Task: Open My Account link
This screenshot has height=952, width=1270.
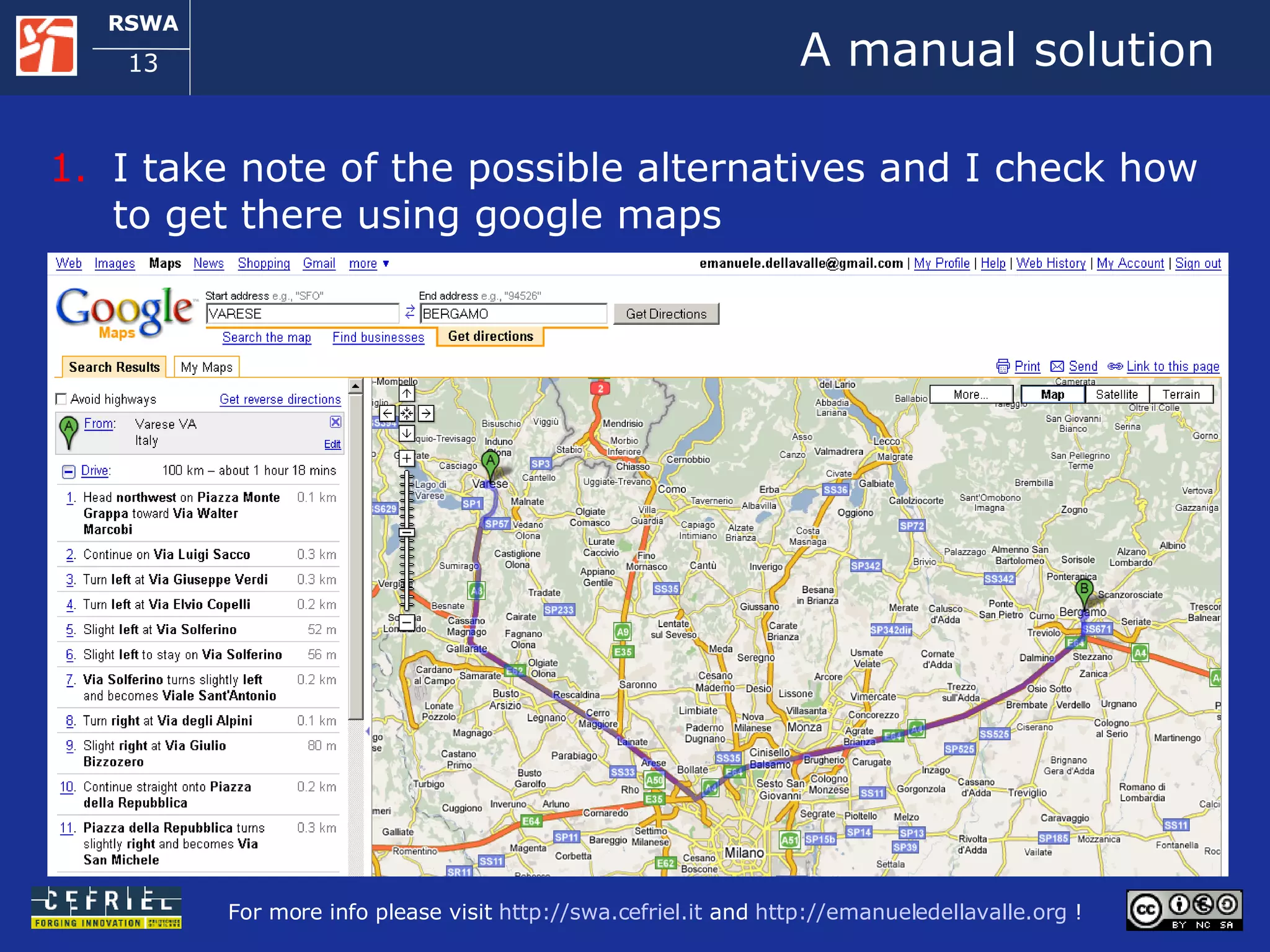Action: tap(1130, 263)
